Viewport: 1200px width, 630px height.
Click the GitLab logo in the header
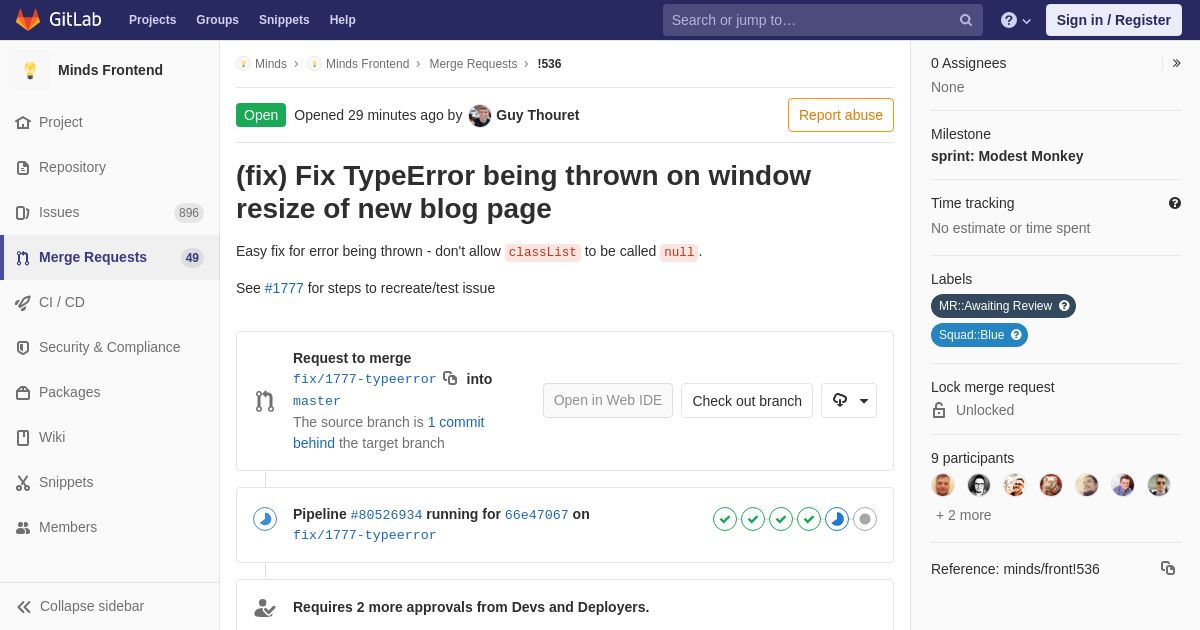pos(57,20)
